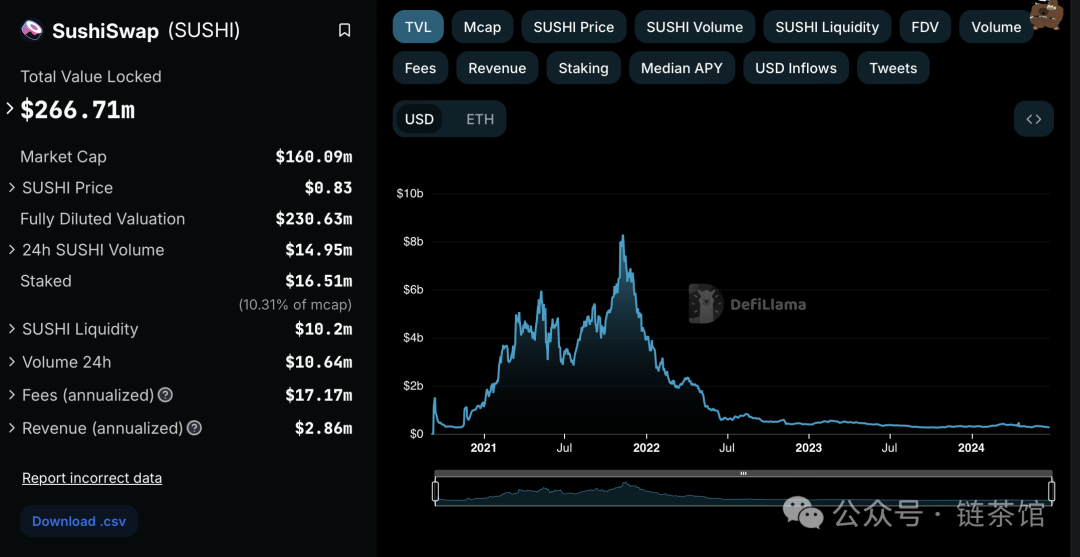Click the Staked value $16.51m
Screen dimensions: 1080x557
319,281
